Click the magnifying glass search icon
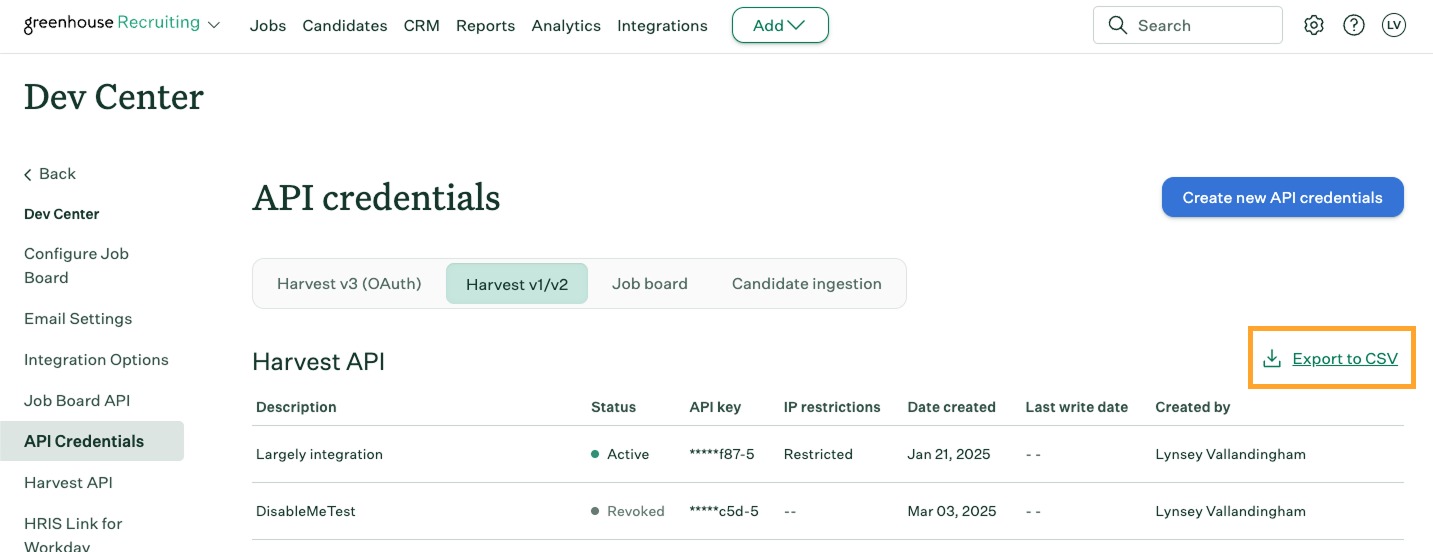Screen dimensions: 1433x552 pyautogui.click(x=1118, y=26)
